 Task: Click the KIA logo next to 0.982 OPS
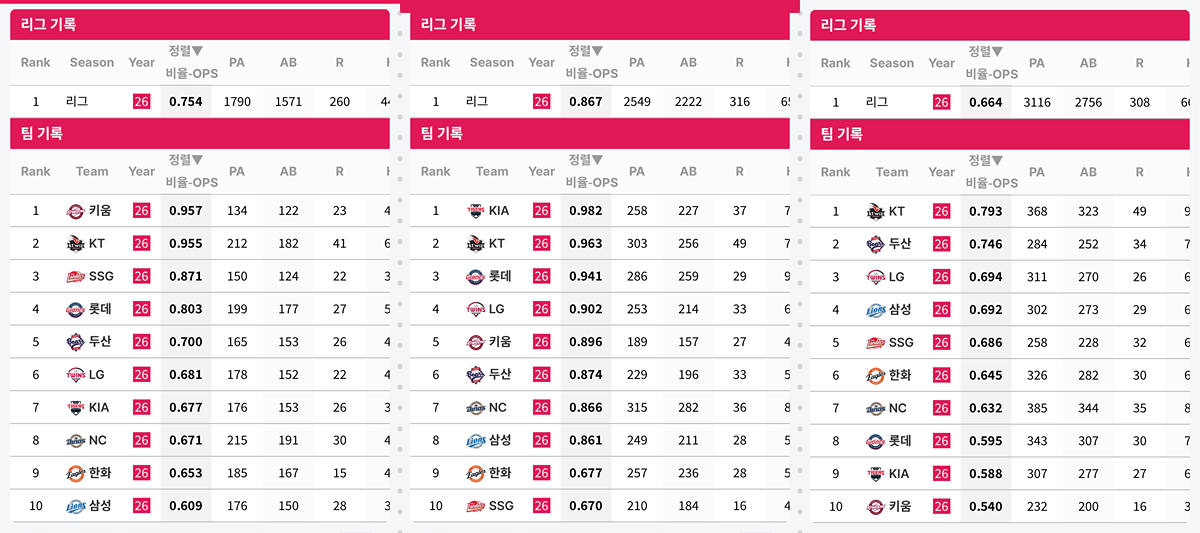coord(476,211)
